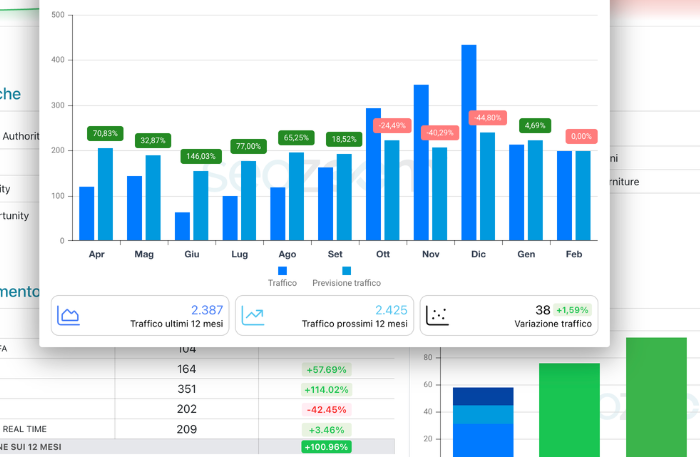The height and width of the screenshot is (457, 700).
Task: Click the +100.96% badge in the summary row
Action: tap(326, 447)
